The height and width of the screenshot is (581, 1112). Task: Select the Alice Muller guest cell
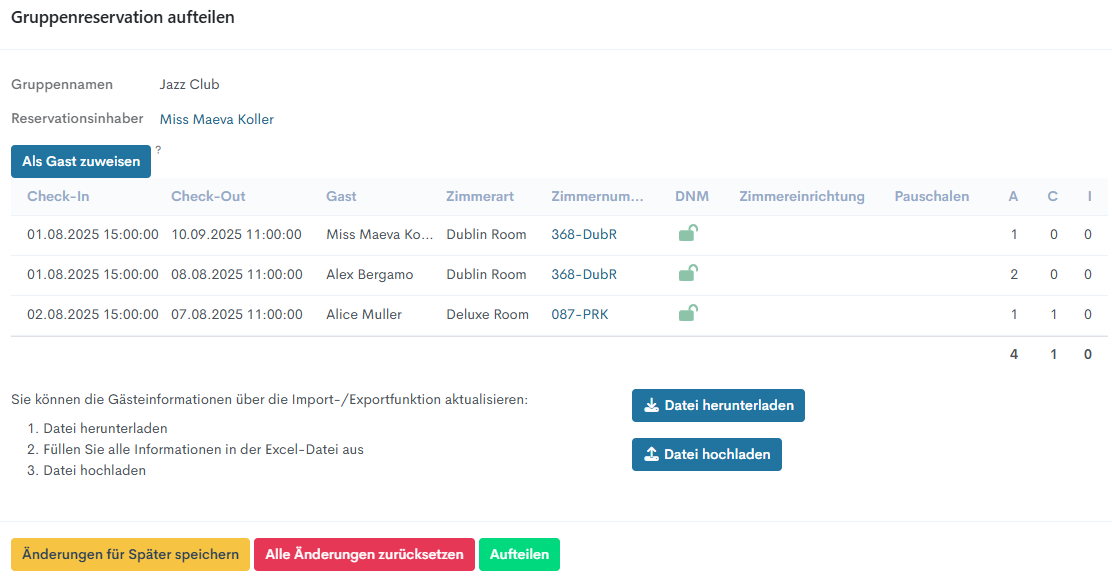pos(364,315)
